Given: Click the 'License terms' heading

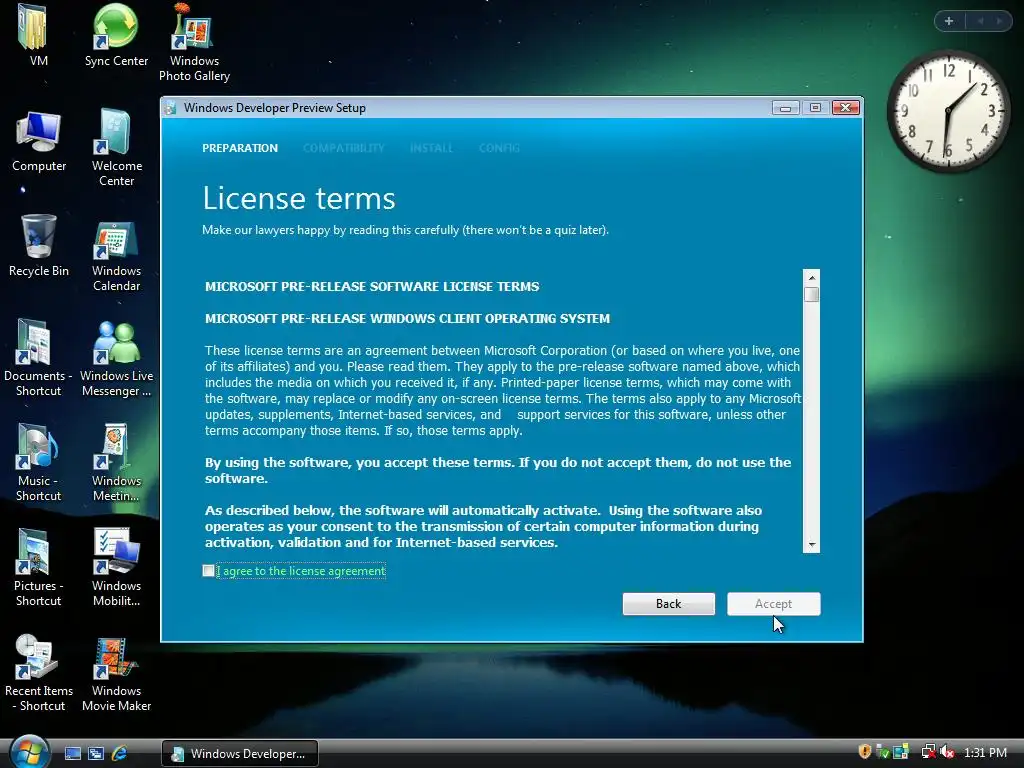Looking at the screenshot, I should coord(298,198).
